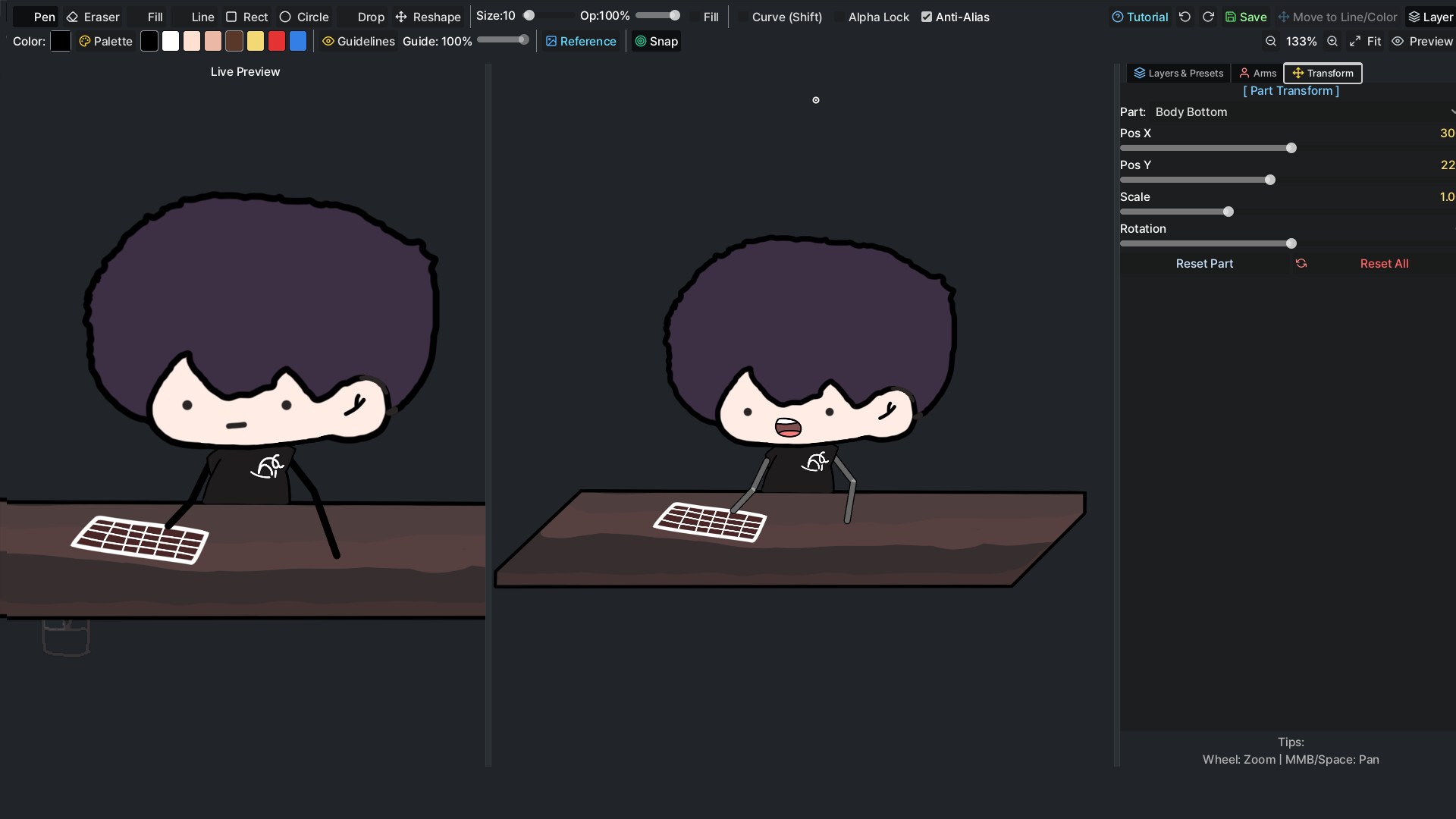Viewport: 1456px width, 819px height.
Task: Click the redo arrow icon
Action: 1208,17
